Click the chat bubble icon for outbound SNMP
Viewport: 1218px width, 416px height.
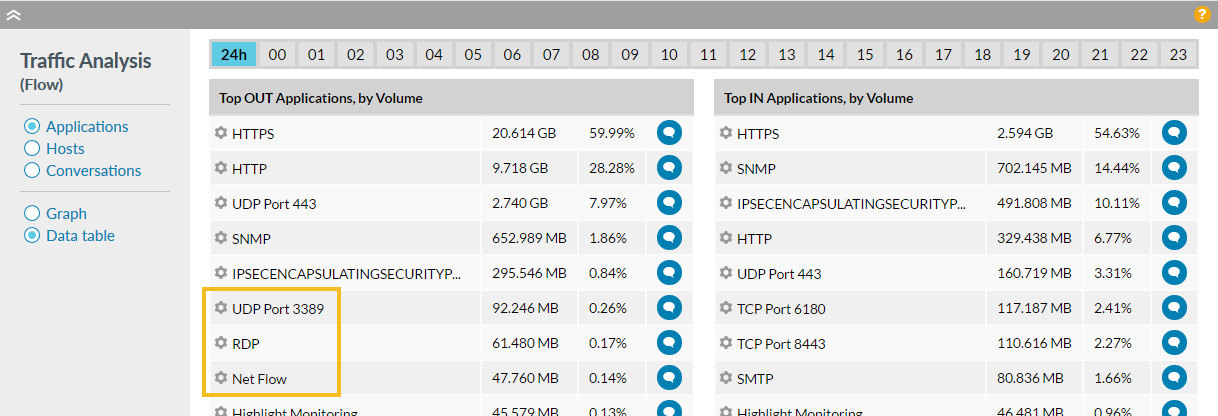669,238
